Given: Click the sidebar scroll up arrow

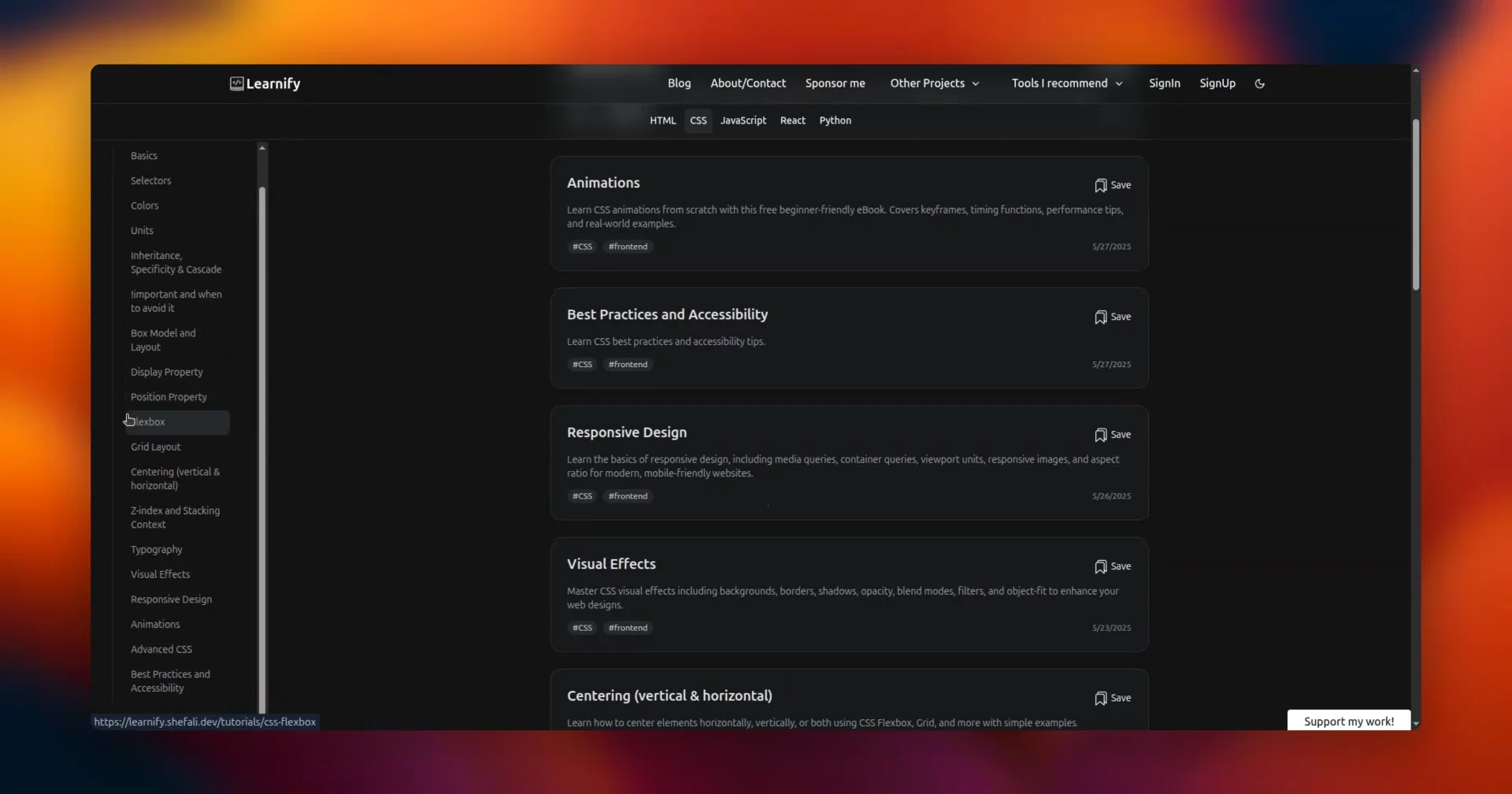Looking at the screenshot, I should point(262,148).
